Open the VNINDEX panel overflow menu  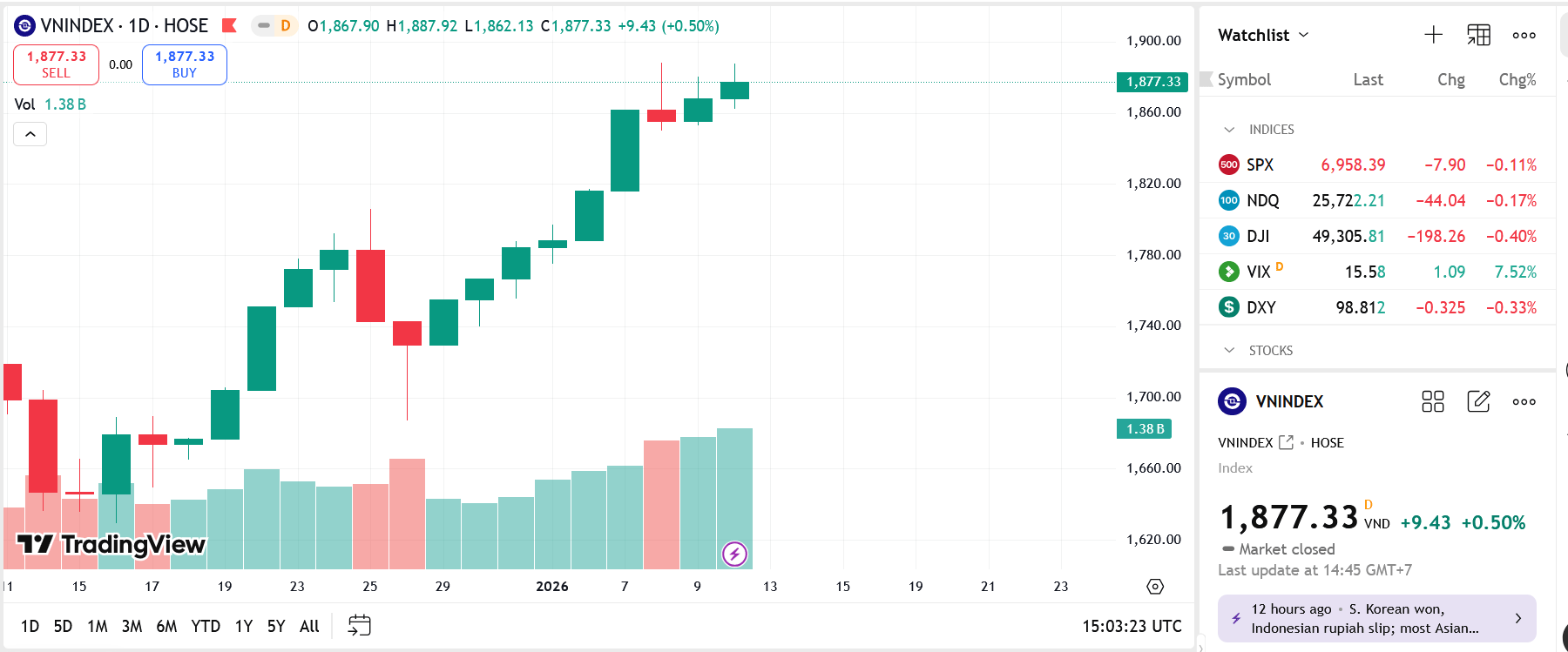[1524, 401]
